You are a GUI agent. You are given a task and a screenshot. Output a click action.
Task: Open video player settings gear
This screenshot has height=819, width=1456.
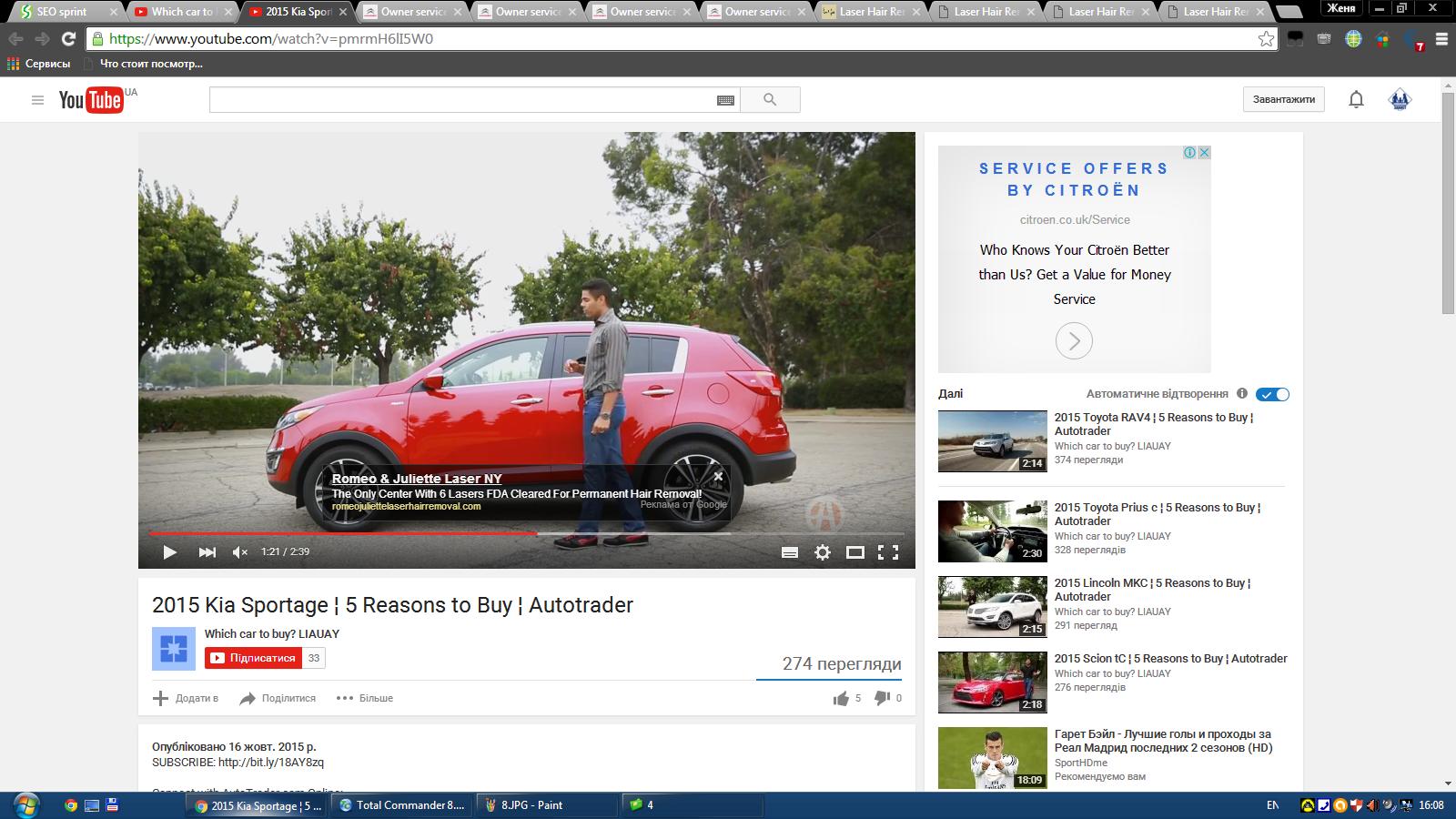click(x=823, y=552)
